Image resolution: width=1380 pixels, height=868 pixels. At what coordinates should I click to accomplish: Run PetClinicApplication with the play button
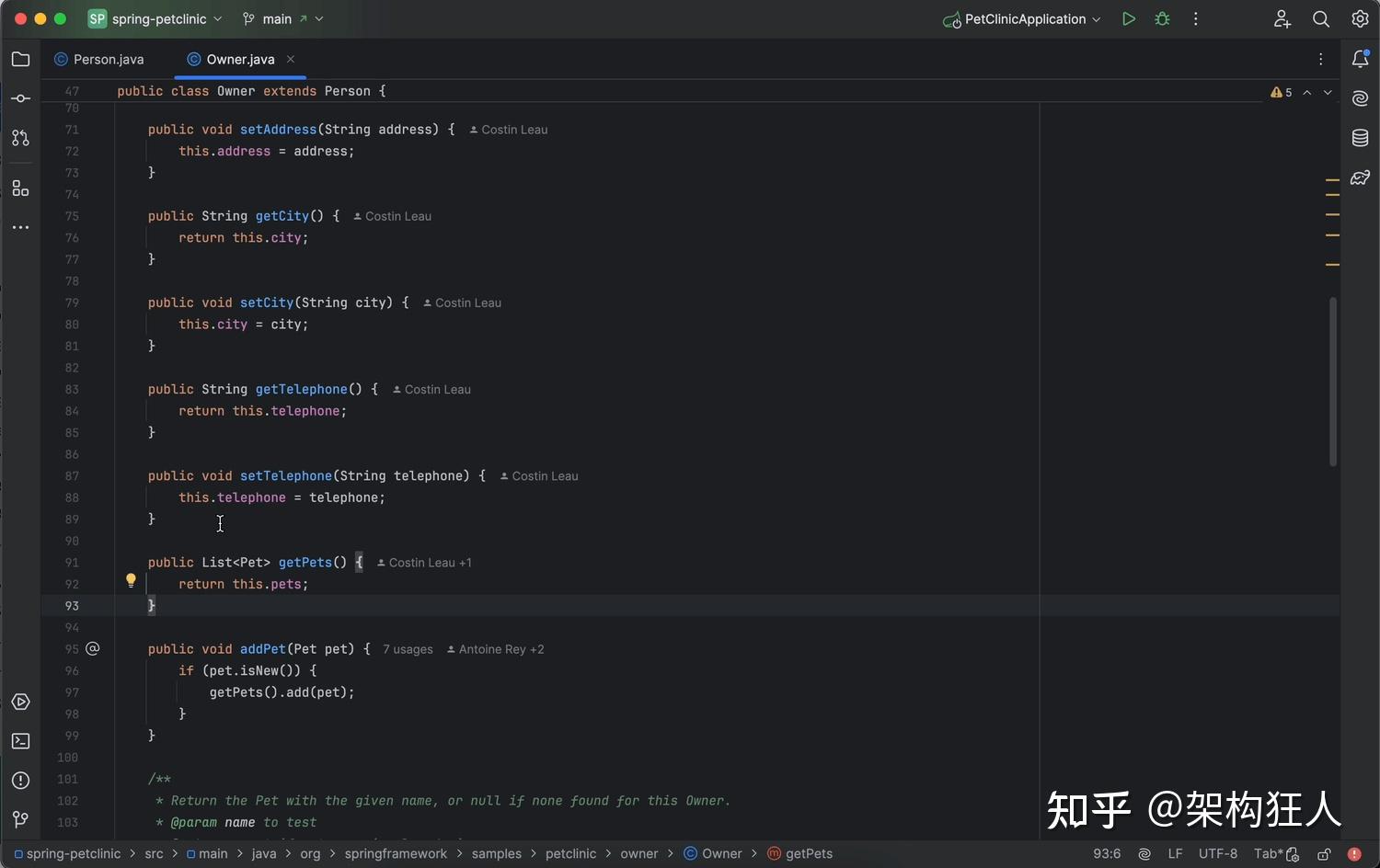coord(1129,19)
